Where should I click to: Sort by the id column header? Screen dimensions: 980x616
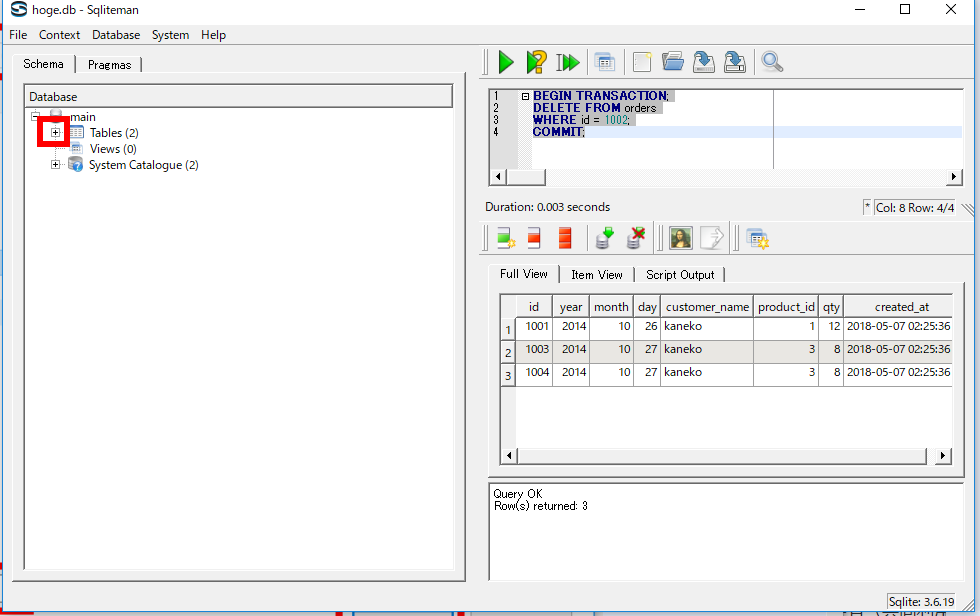click(x=534, y=307)
